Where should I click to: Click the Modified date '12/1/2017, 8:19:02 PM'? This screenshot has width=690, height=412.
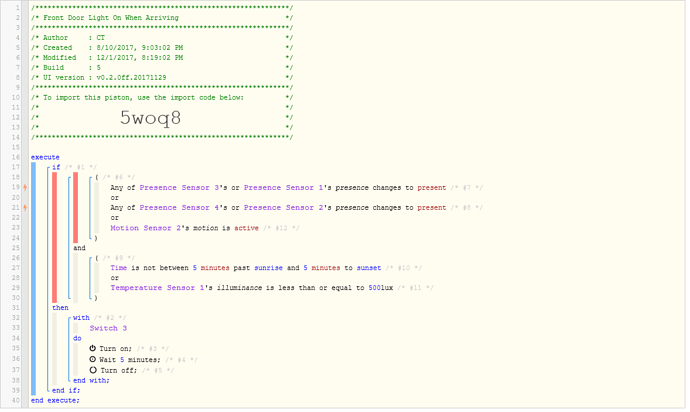click(139, 58)
